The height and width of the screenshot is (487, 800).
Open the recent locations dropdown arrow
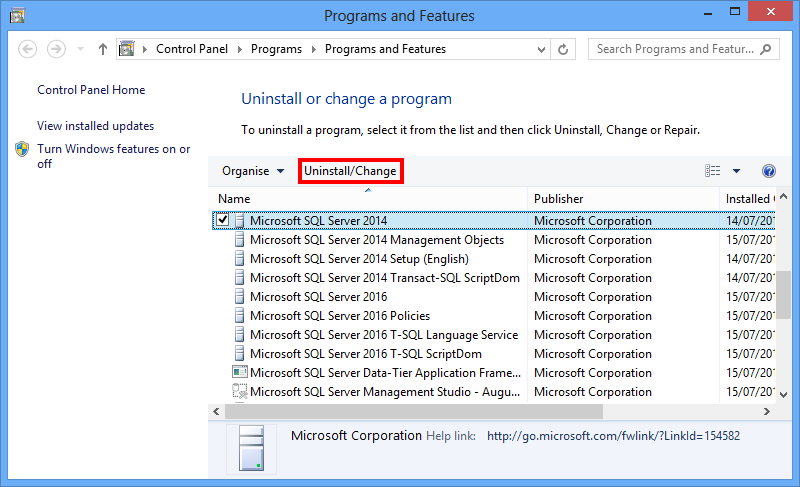[x=80, y=49]
